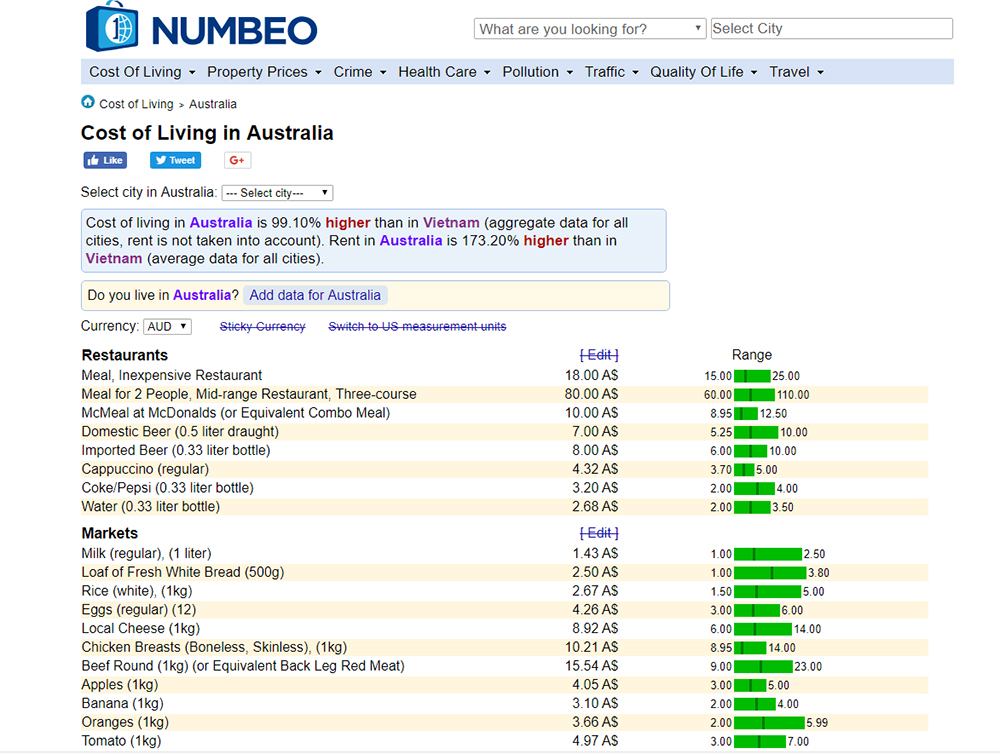The image size is (1000, 754).
Task: Open the AUD currency dropdown
Action: click(x=167, y=327)
